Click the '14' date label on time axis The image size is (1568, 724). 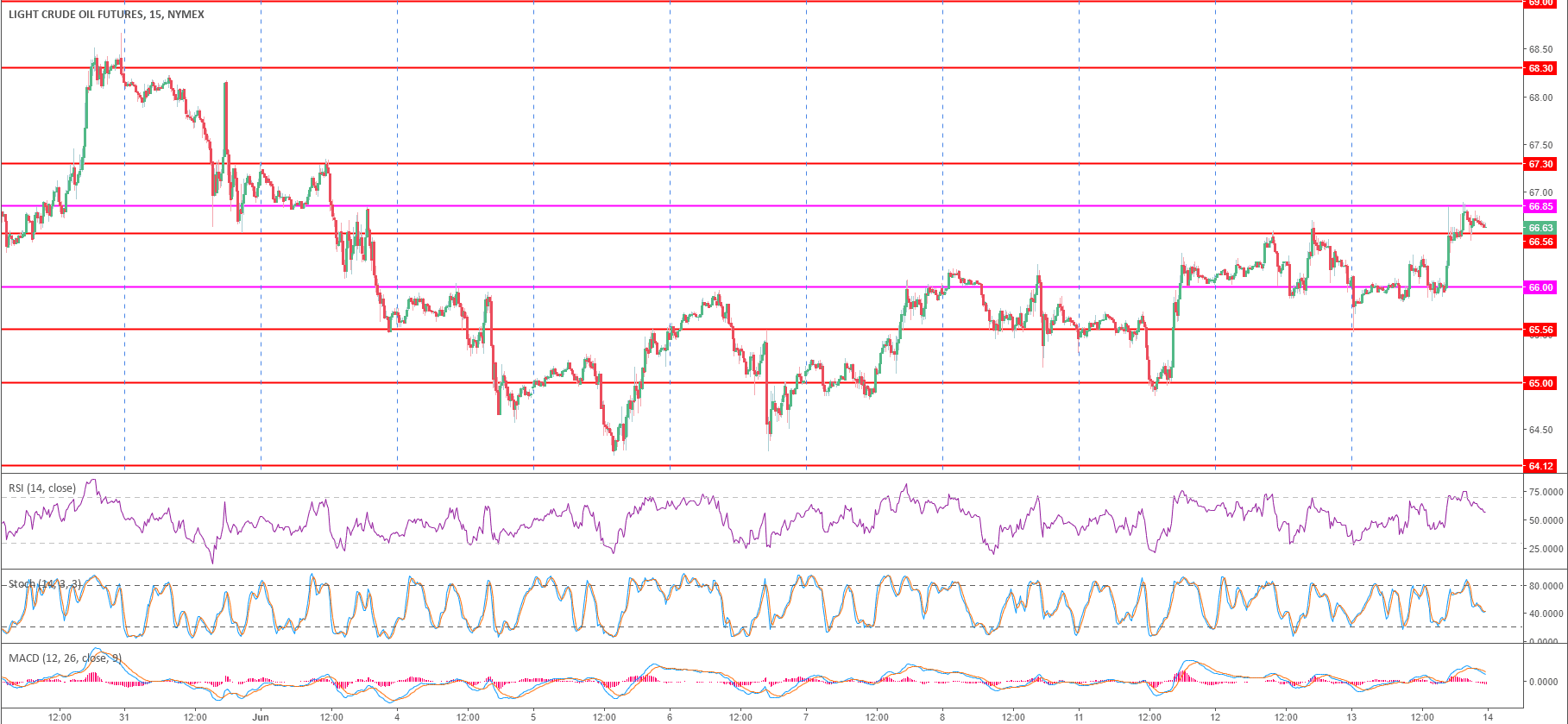pos(1488,716)
